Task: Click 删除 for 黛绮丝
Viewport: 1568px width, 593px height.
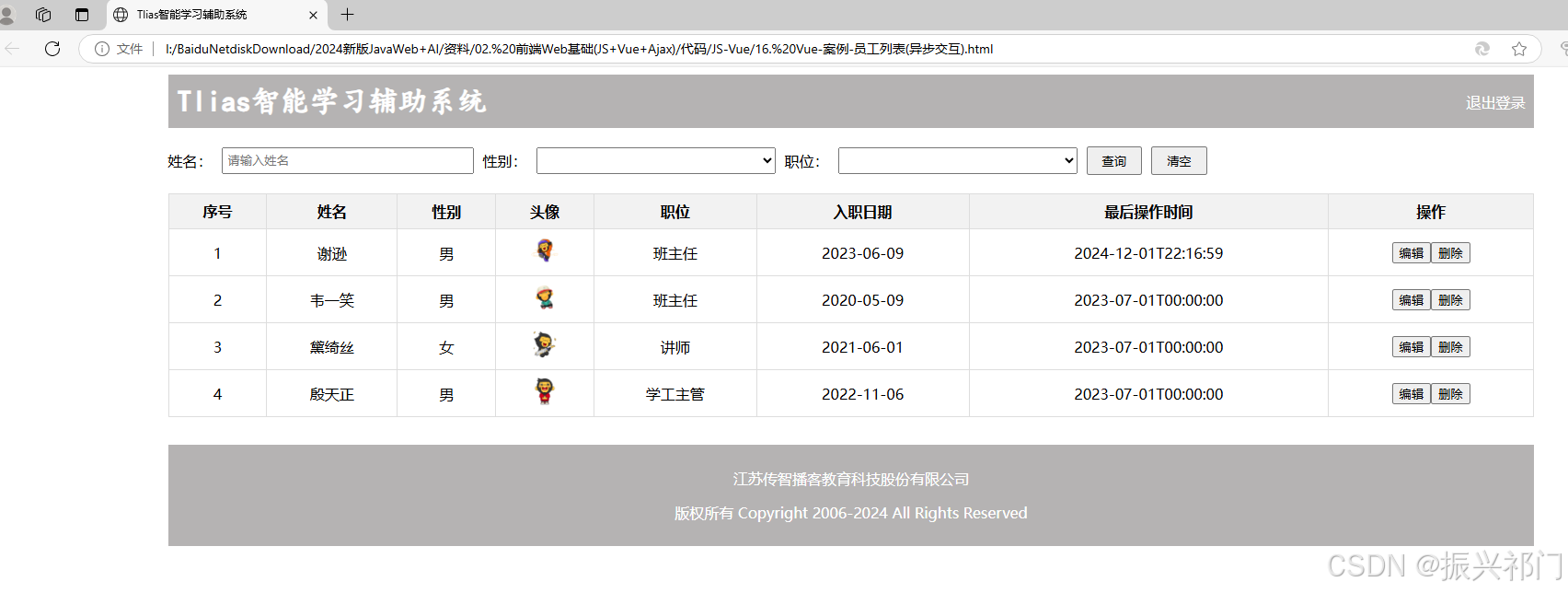Action: coord(1451,347)
